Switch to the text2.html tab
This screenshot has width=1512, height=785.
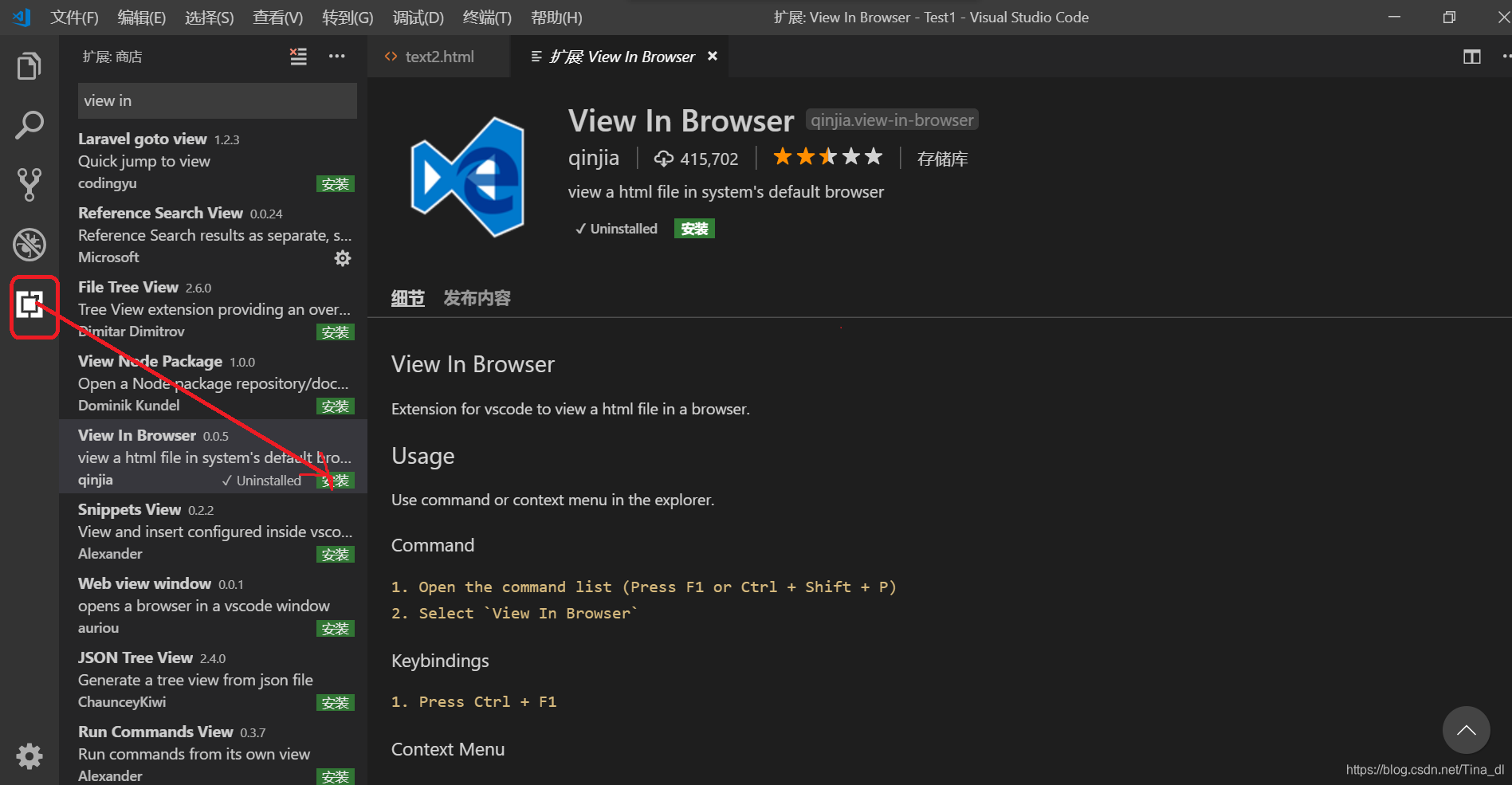tap(438, 57)
